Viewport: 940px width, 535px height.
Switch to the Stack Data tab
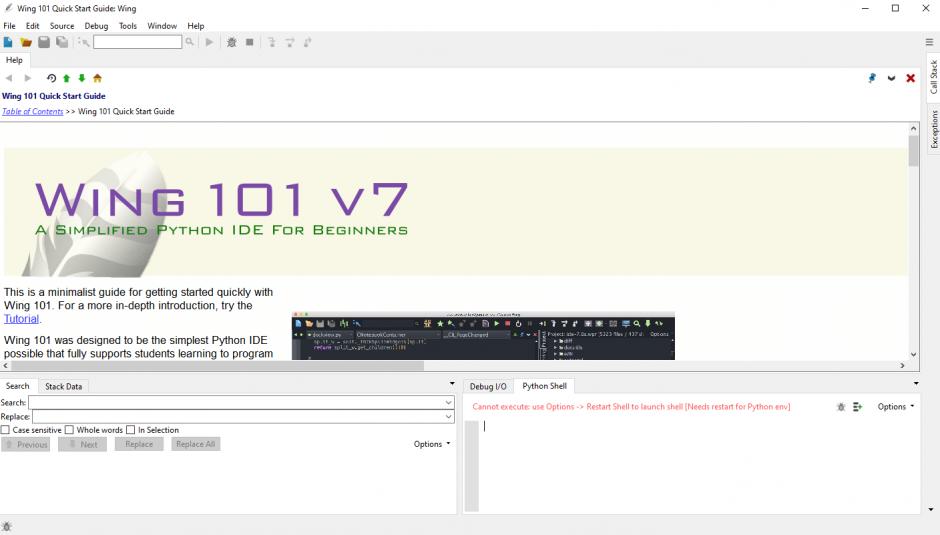[64, 386]
